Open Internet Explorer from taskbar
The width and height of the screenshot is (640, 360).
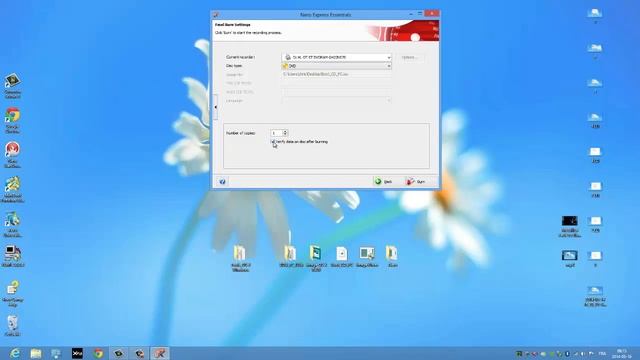[x=15, y=353]
